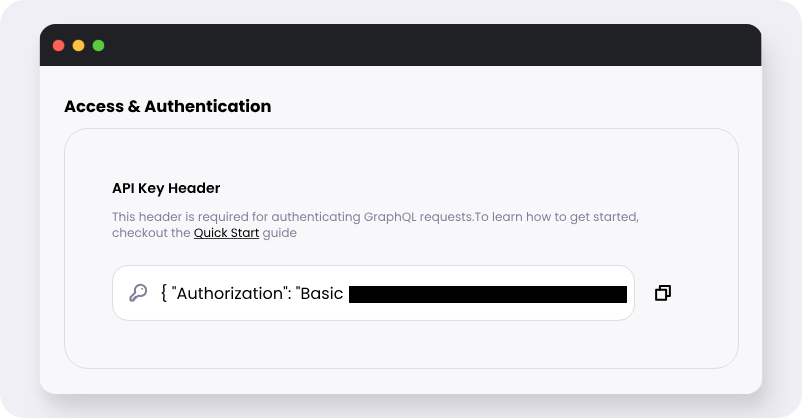Screen dimensions: 802x418
Task: Open the Quick Start guide link
Action: pyautogui.click(x=226, y=233)
